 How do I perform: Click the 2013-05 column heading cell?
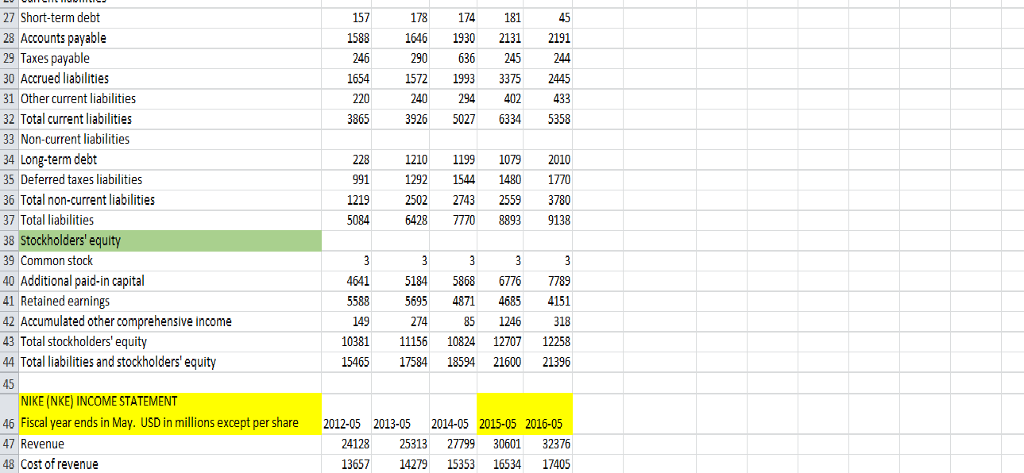pos(400,413)
